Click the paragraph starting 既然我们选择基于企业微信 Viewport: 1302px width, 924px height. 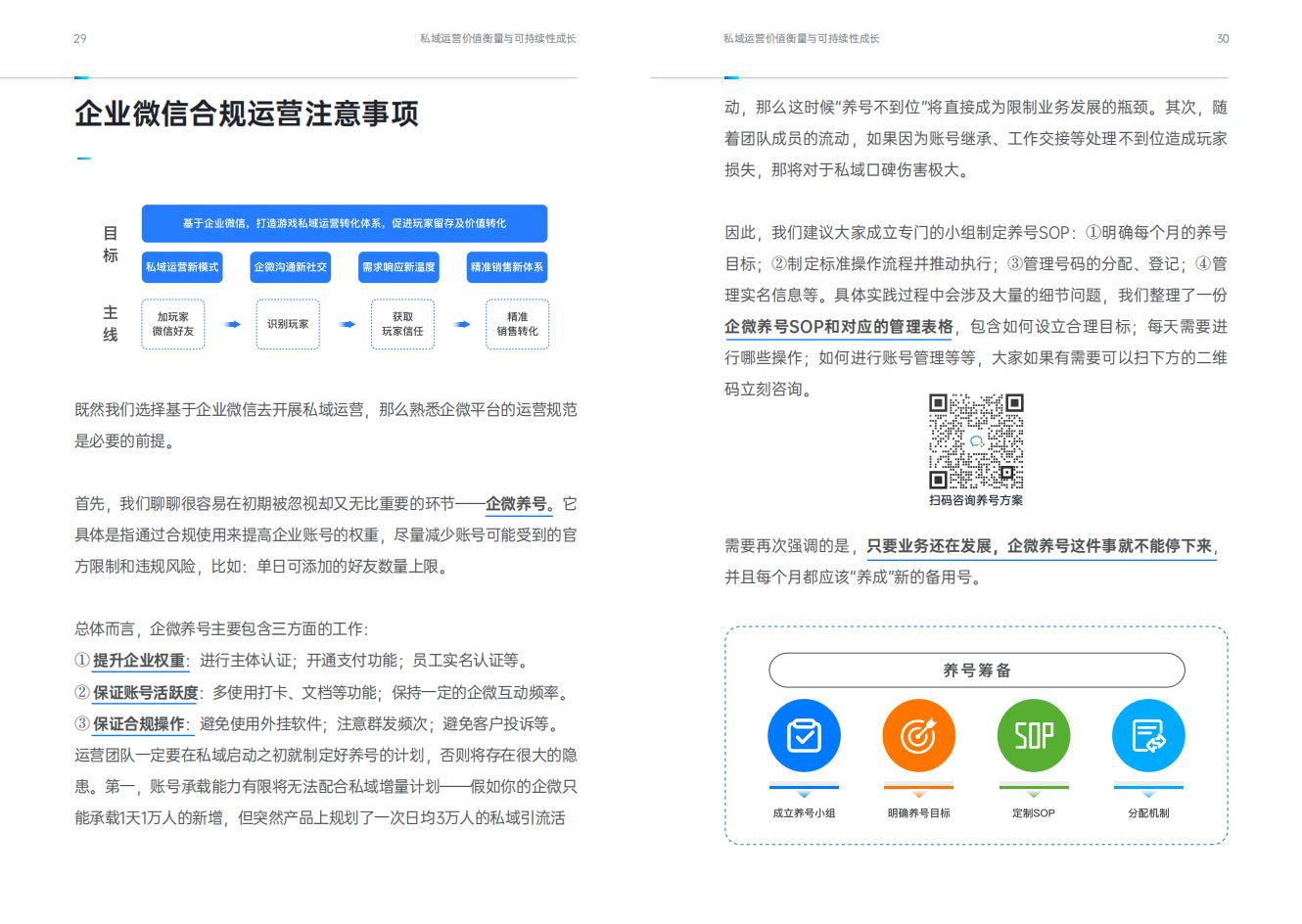point(326,426)
